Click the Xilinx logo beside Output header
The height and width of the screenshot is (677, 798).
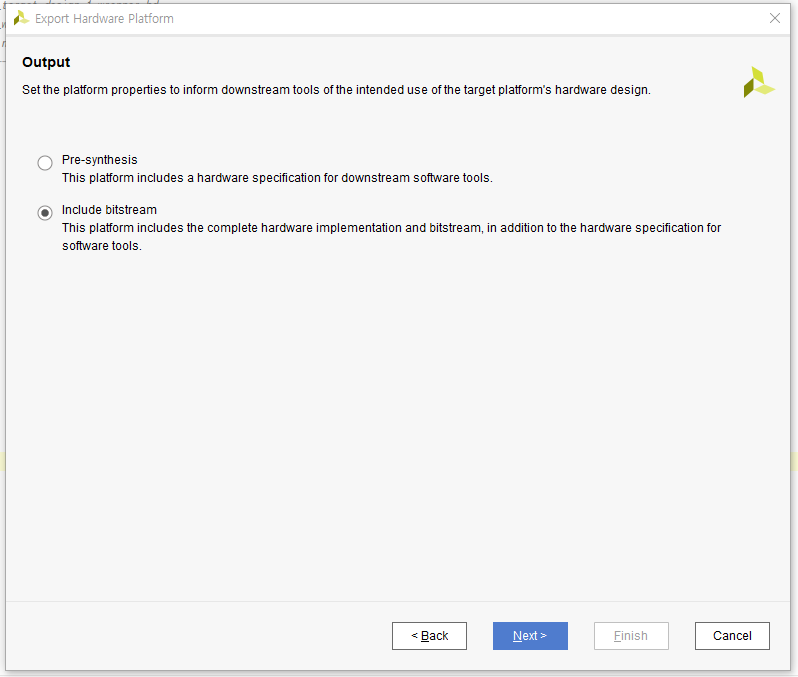[758, 82]
